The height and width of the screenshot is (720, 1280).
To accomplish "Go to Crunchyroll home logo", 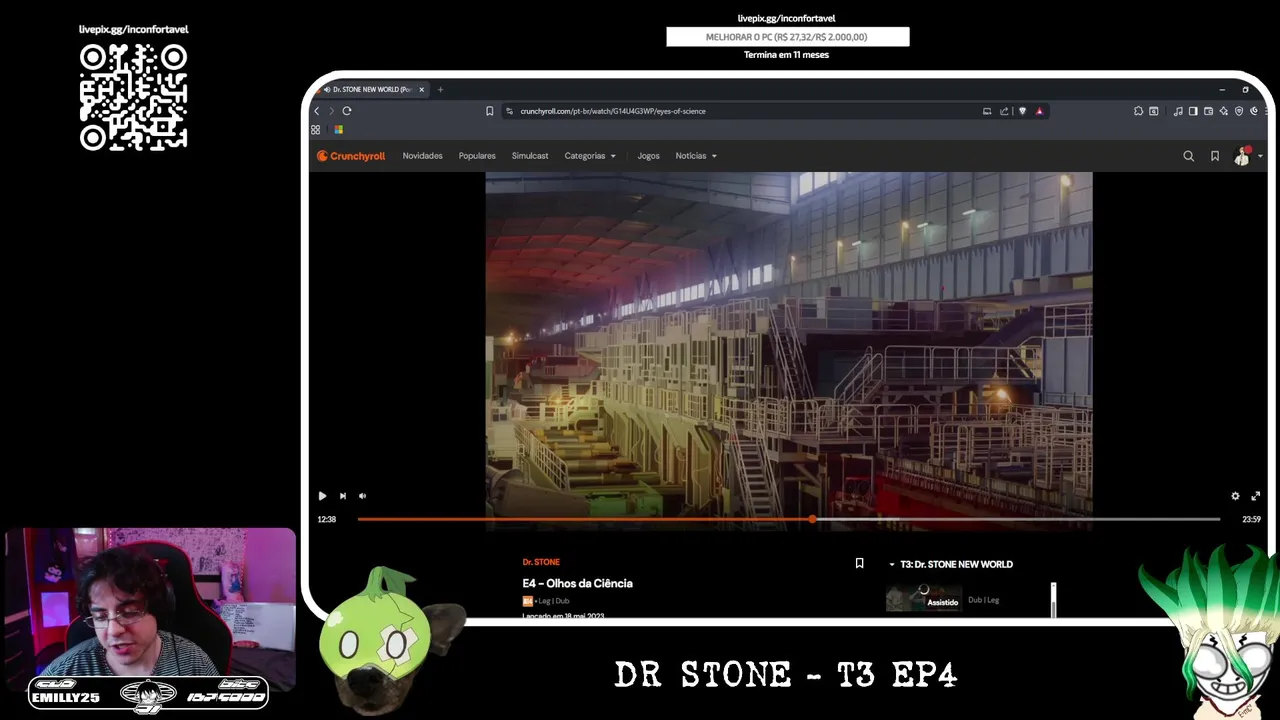I will pos(351,156).
